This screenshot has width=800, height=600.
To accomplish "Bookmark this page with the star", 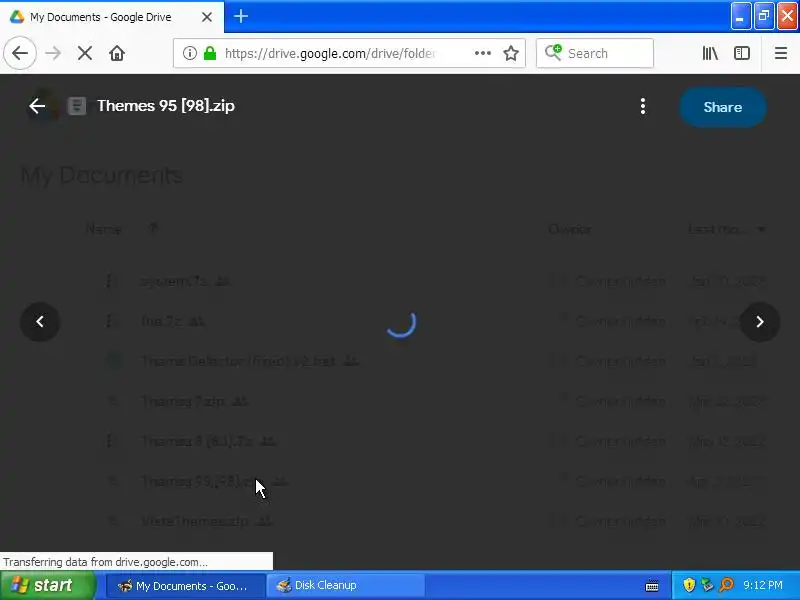I will click(x=511, y=53).
